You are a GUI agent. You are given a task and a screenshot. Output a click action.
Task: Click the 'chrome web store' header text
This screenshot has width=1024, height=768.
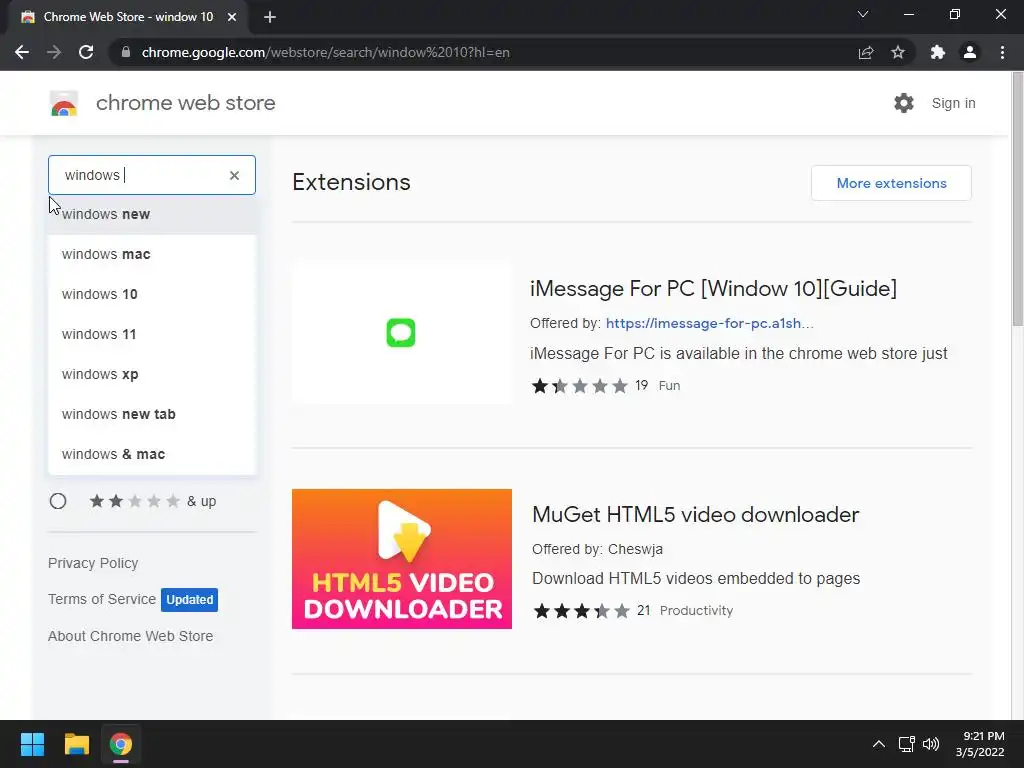click(185, 103)
